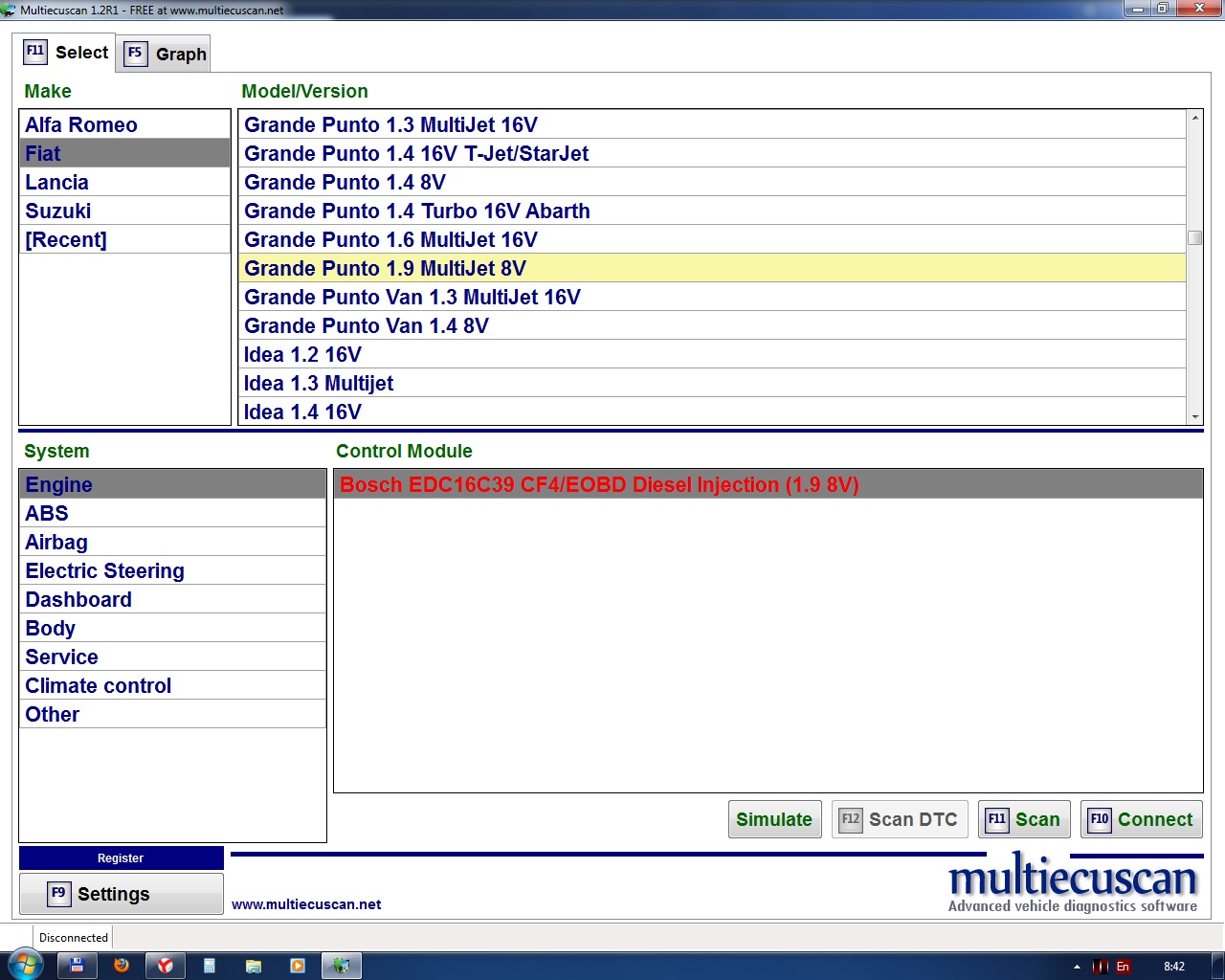1225x980 pixels.
Task: Start a Scan with the F11 button
Action: coord(1023,819)
